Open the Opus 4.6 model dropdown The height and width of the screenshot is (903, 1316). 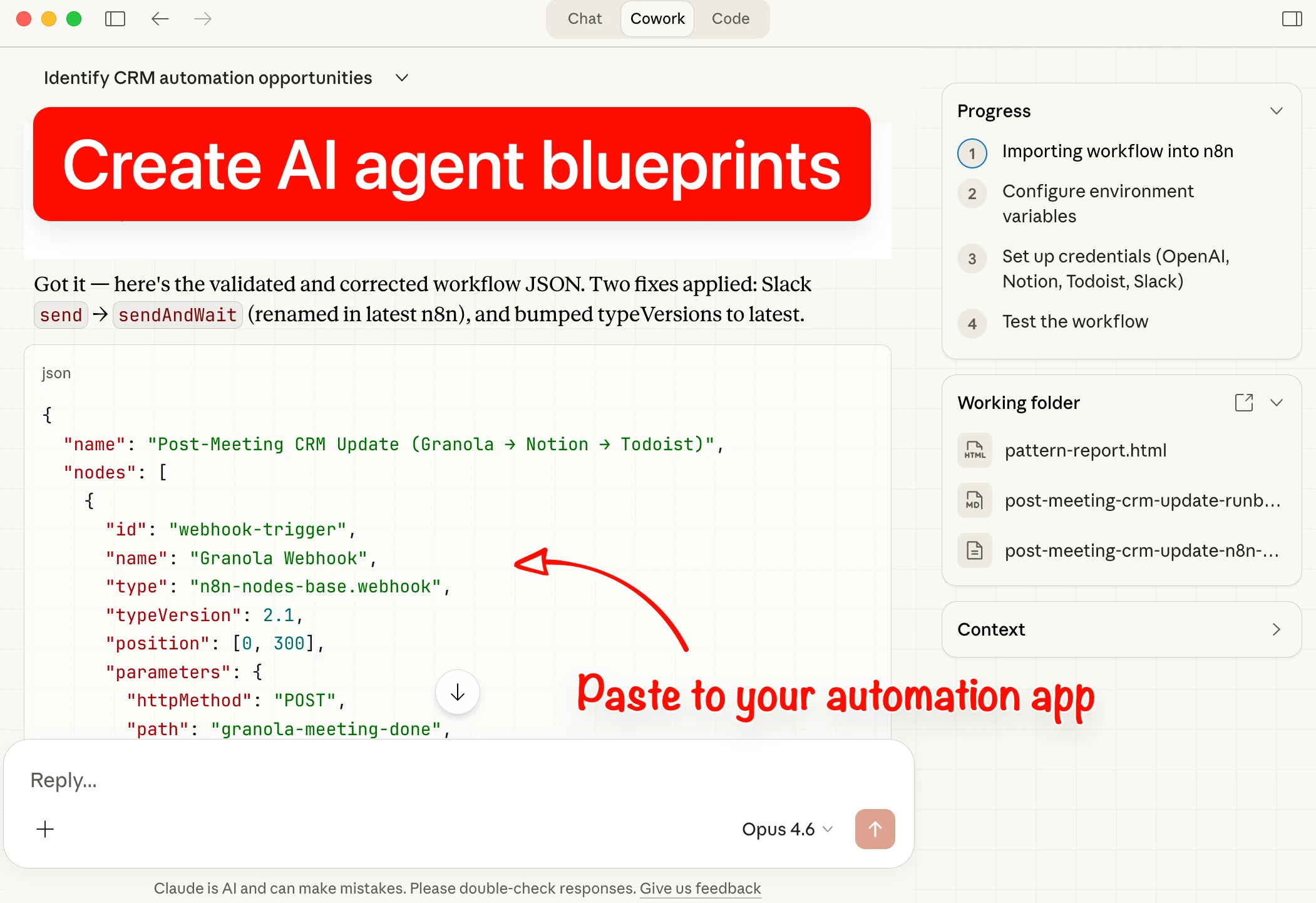(x=787, y=829)
